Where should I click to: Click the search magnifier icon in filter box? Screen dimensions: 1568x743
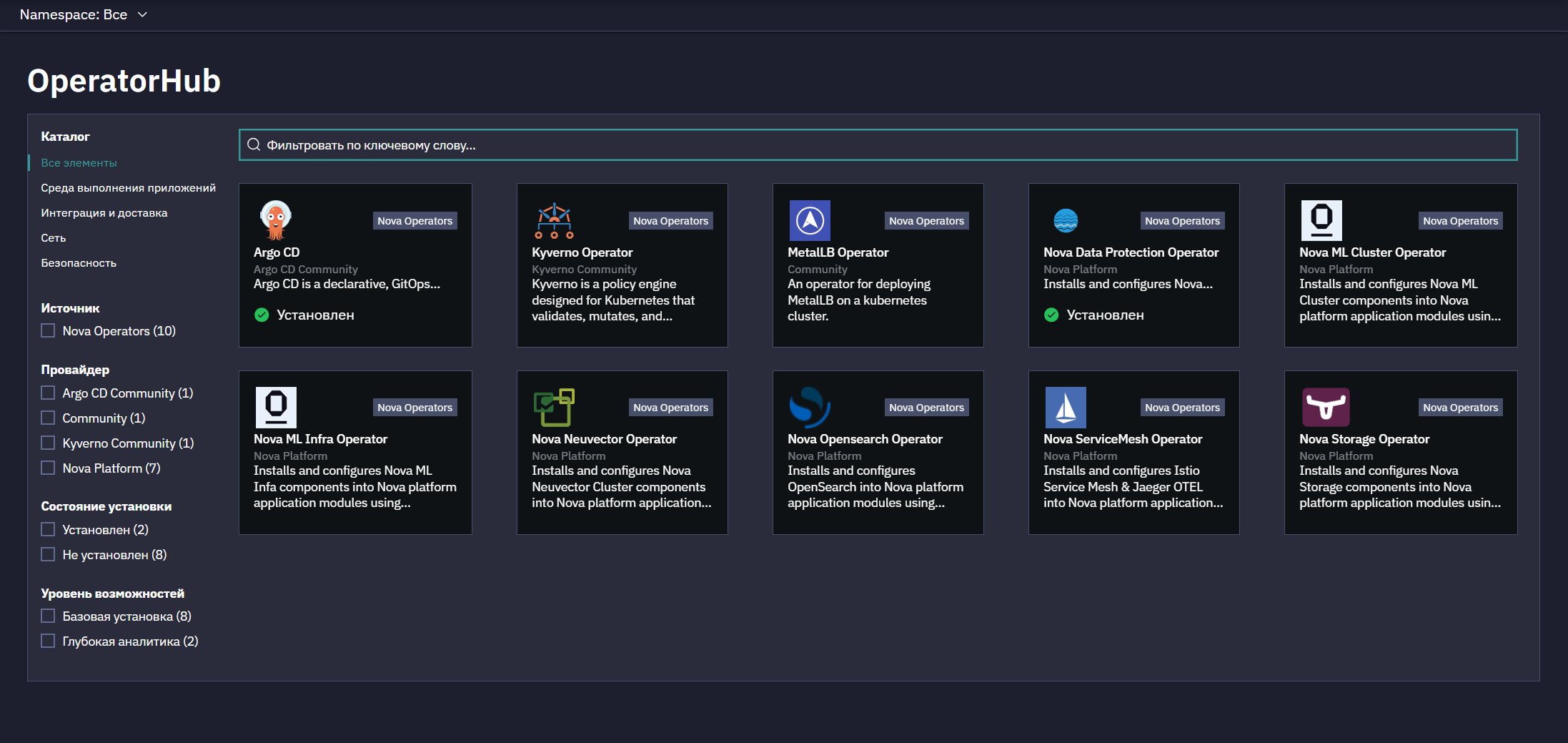254,145
